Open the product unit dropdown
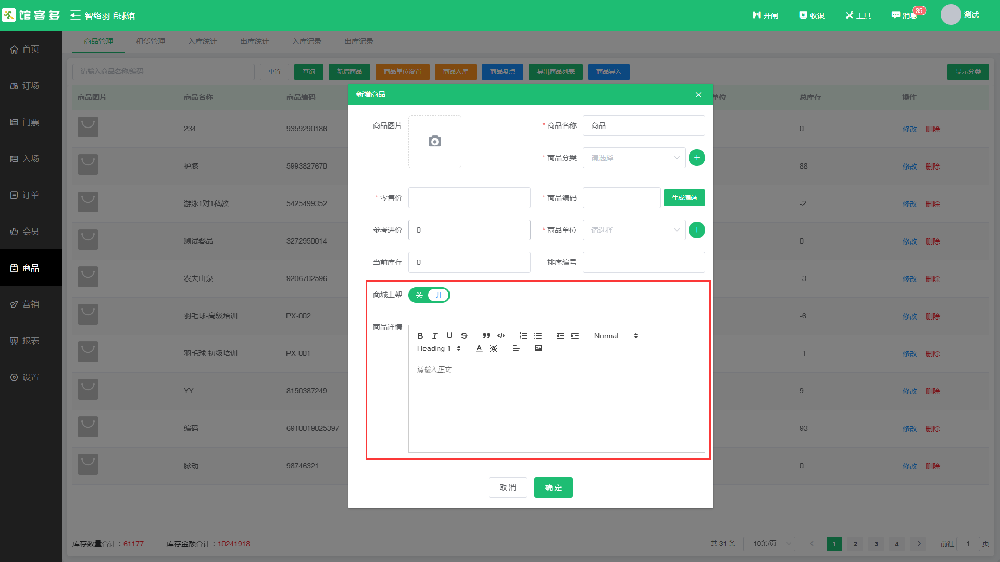The image size is (1000, 562). click(x=633, y=230)
